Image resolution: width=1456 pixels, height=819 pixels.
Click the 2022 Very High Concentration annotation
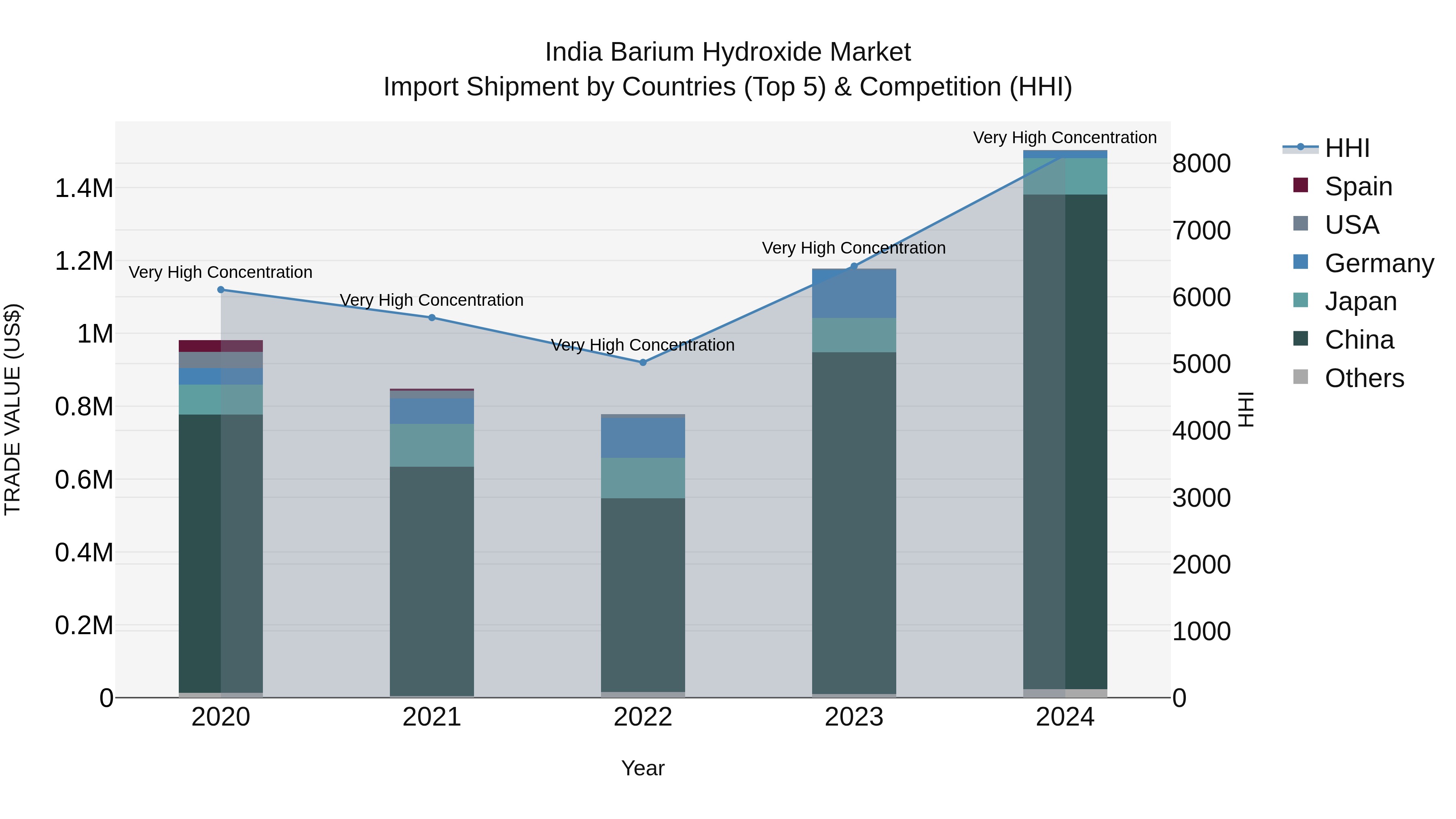[x=643, y=345]
